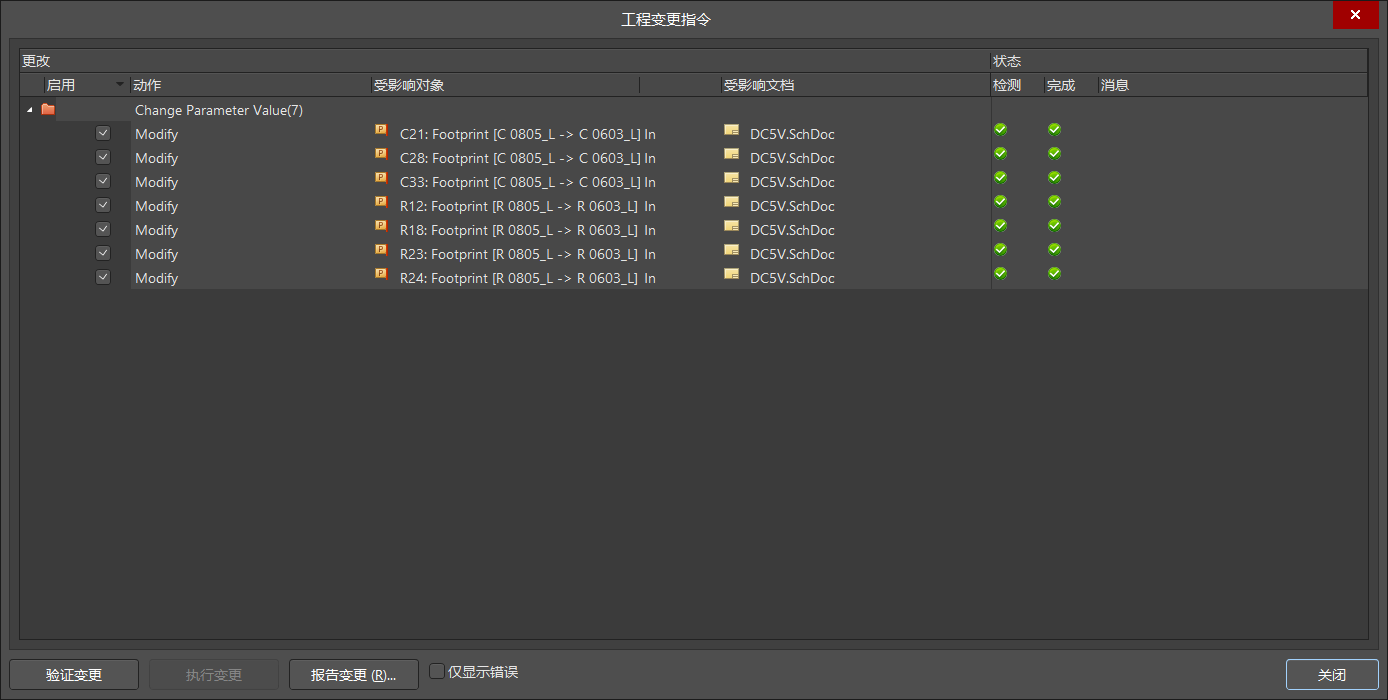This screenshot has height=700, width=1388.
Task: Collapse the Change Parameter Value group triangle
Action: click(x=29, y=110)
